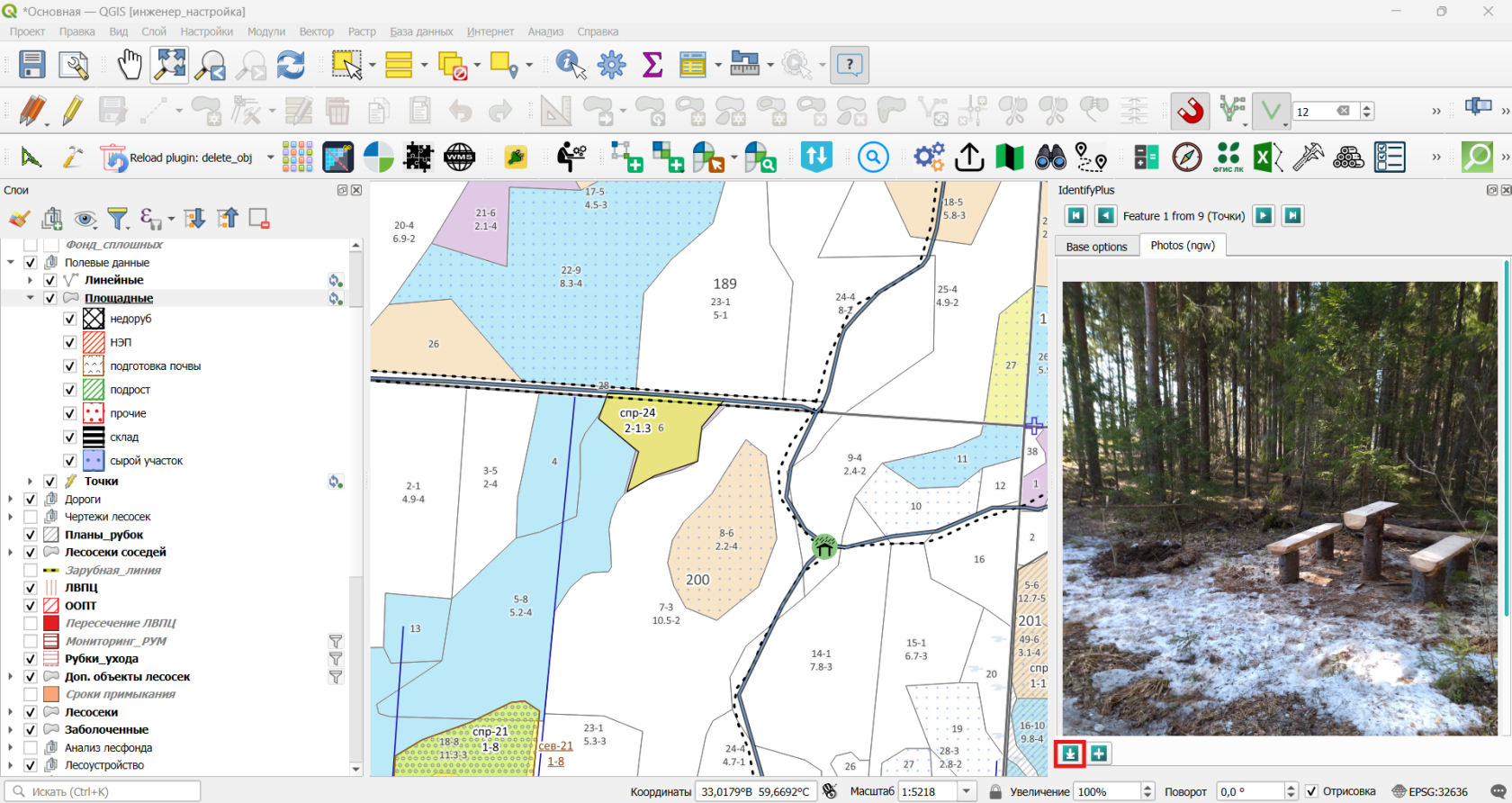Expand the Лесоустройство group
Screen dimensions: 1512x803
[11, 765]
